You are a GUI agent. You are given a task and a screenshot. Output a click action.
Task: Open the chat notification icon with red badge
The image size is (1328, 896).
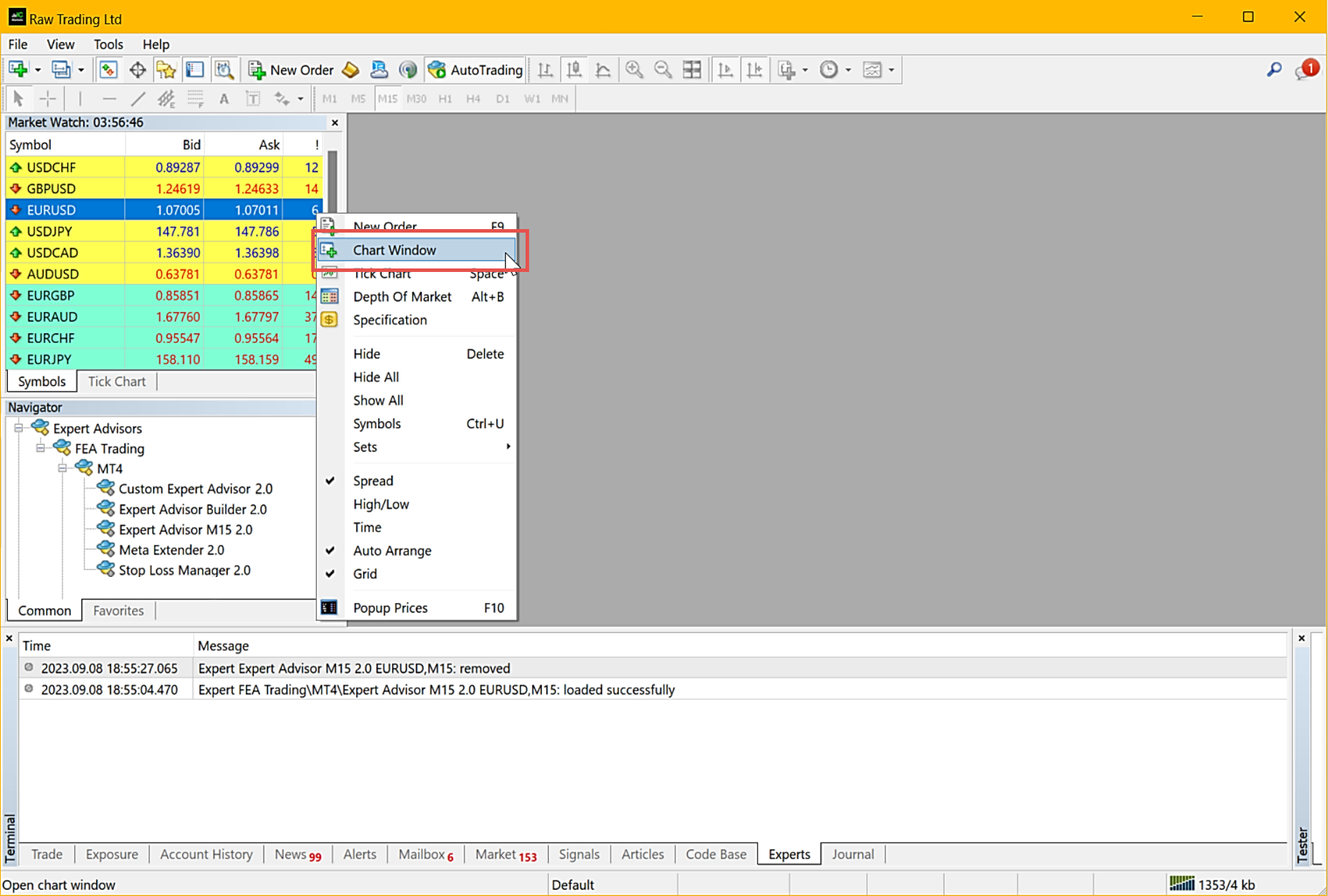1307,70
